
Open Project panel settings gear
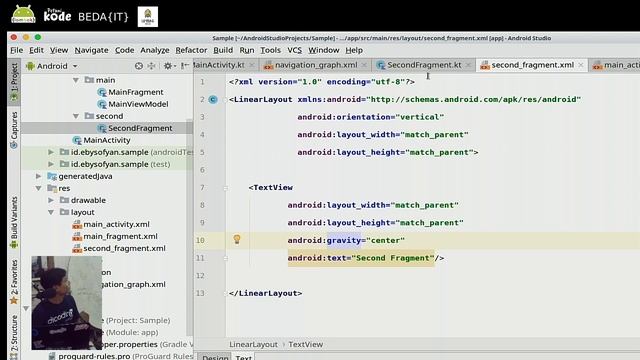[x=169, y=66]
